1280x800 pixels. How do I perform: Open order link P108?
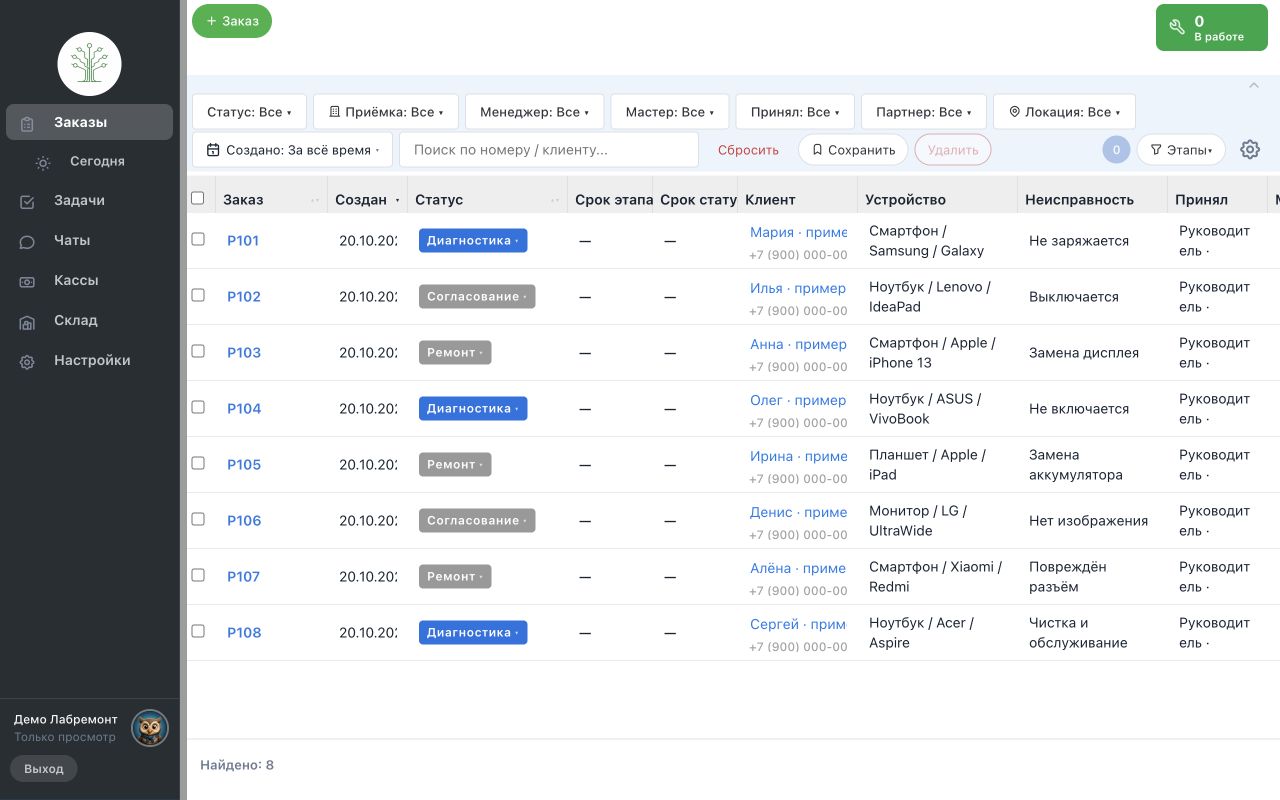pyautogui.click(x=244, y=632)
